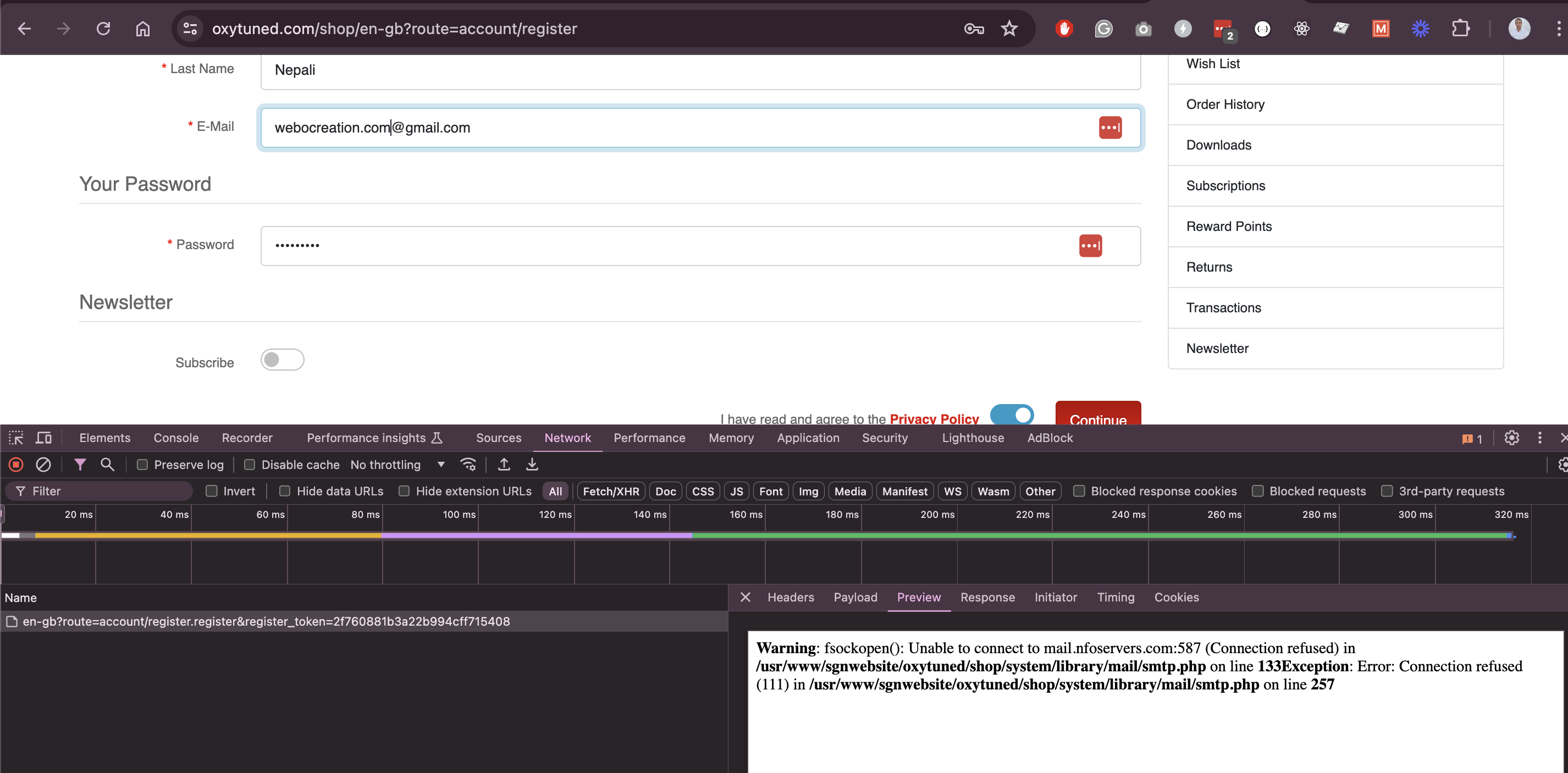Open network conditions wifi icon
1568x773 pixels.
(468, 465)
